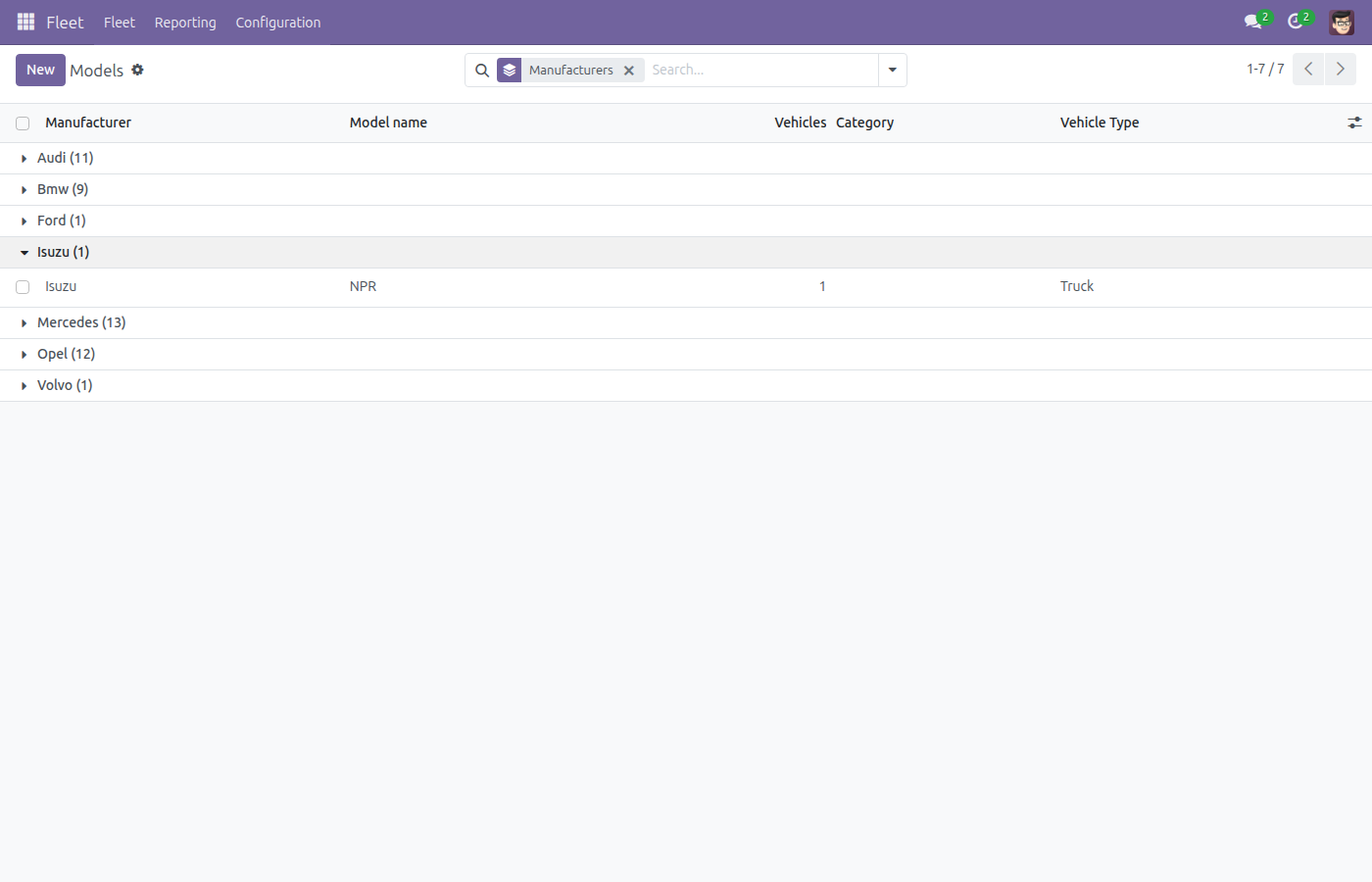Open the user avatar menu

1342,22
